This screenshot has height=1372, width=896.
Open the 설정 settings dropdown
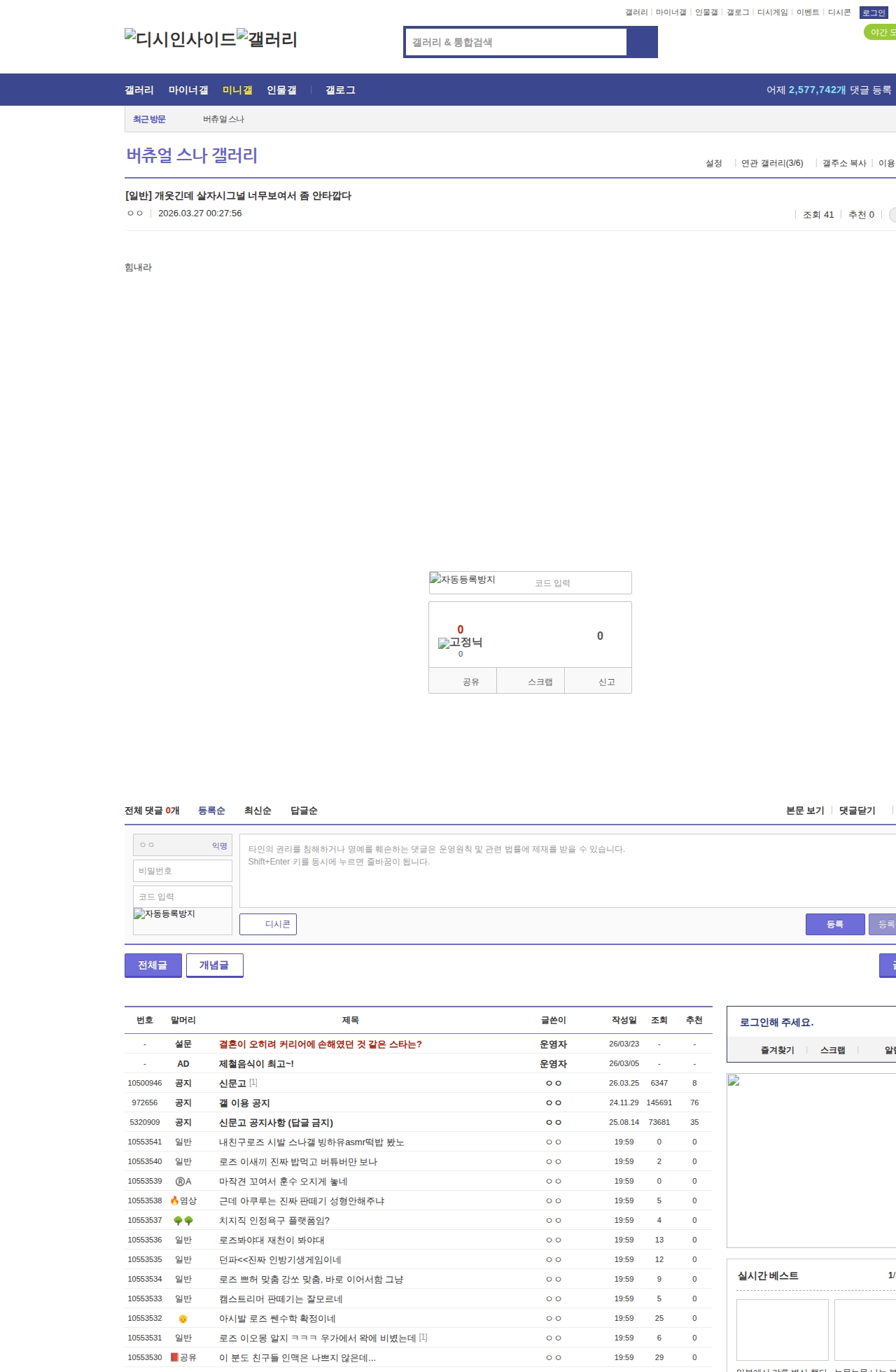coord(713,163)
